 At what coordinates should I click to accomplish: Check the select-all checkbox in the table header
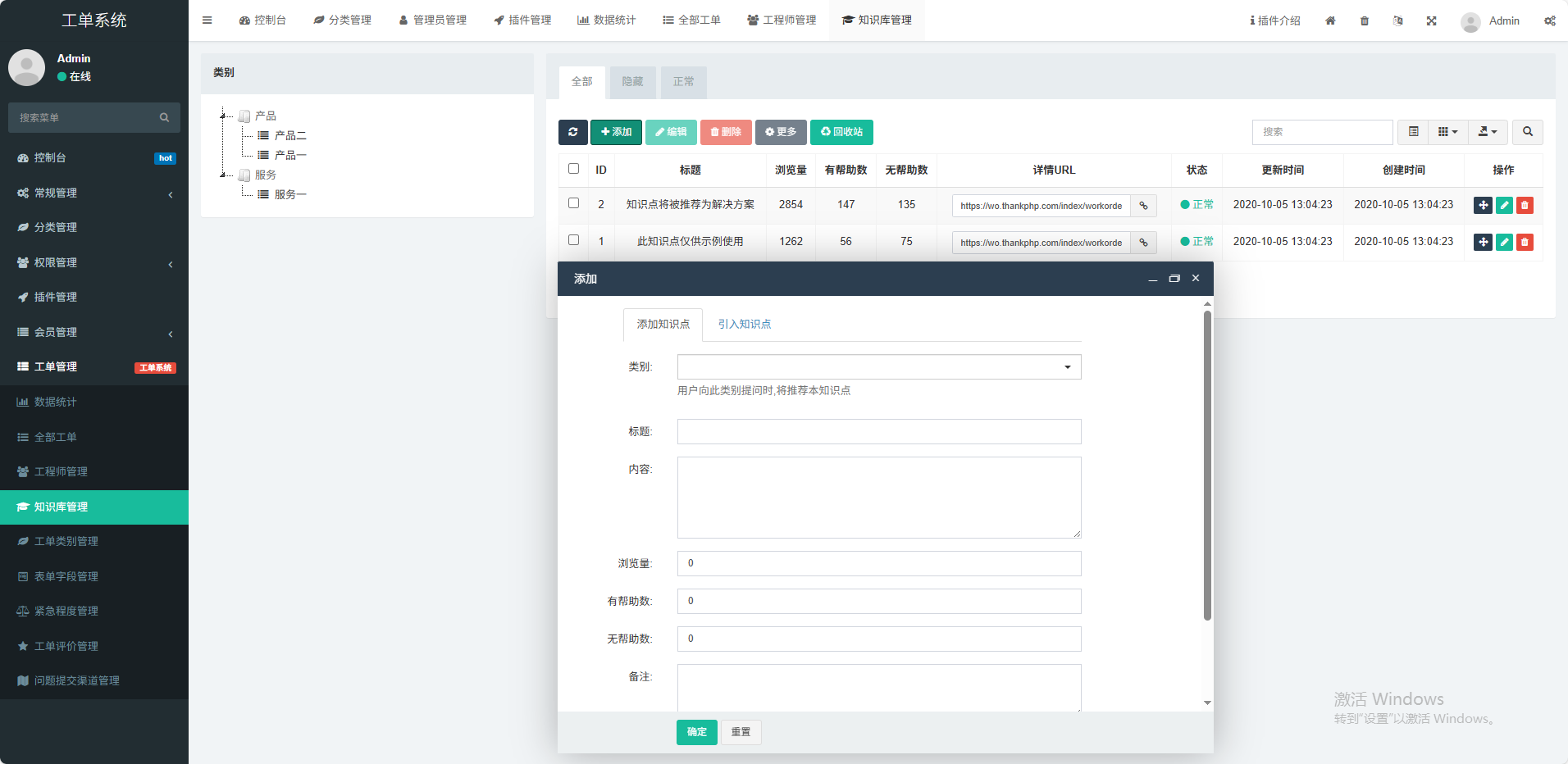click(574, 169)
